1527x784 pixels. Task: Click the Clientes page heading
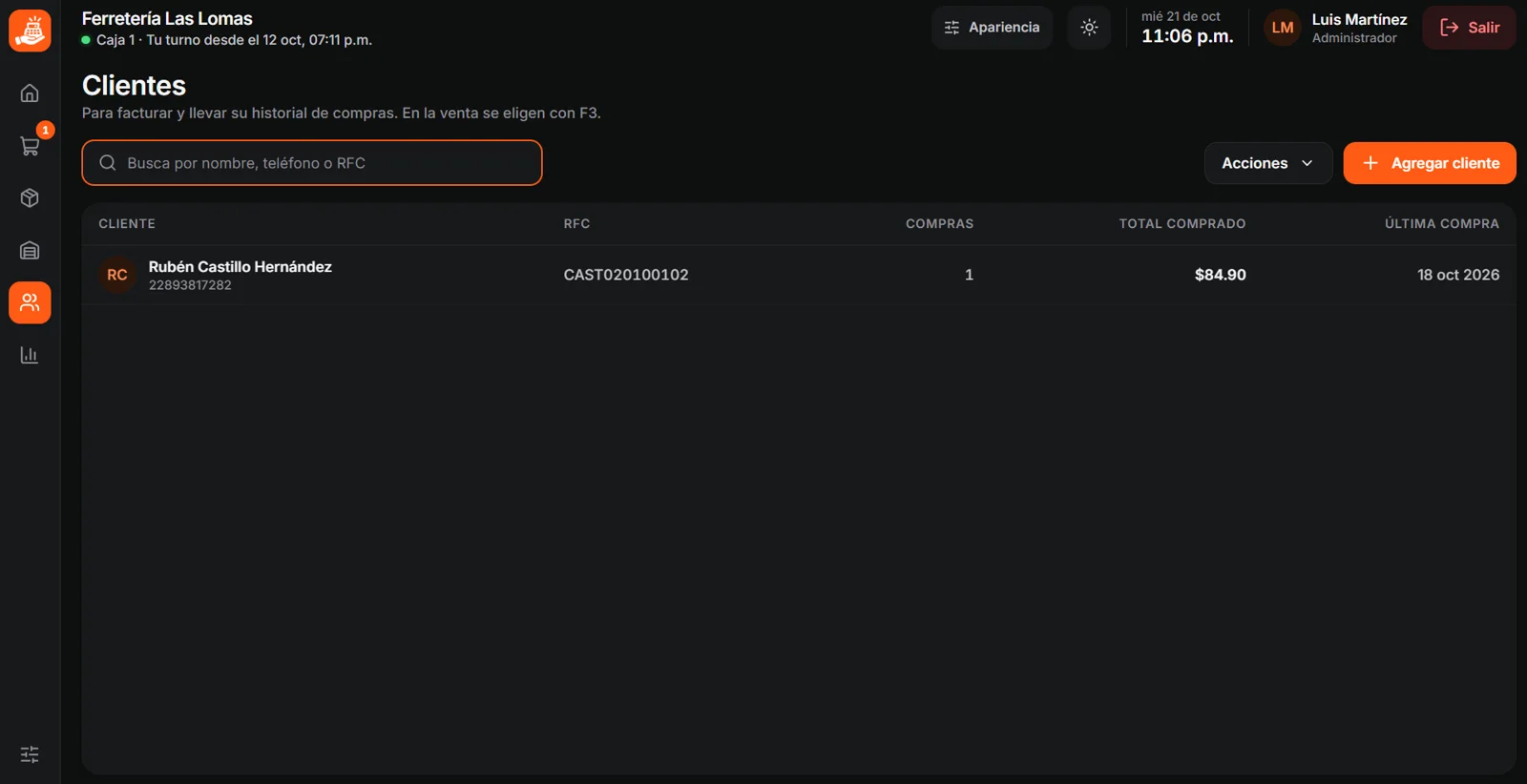(x=134, y=85)
